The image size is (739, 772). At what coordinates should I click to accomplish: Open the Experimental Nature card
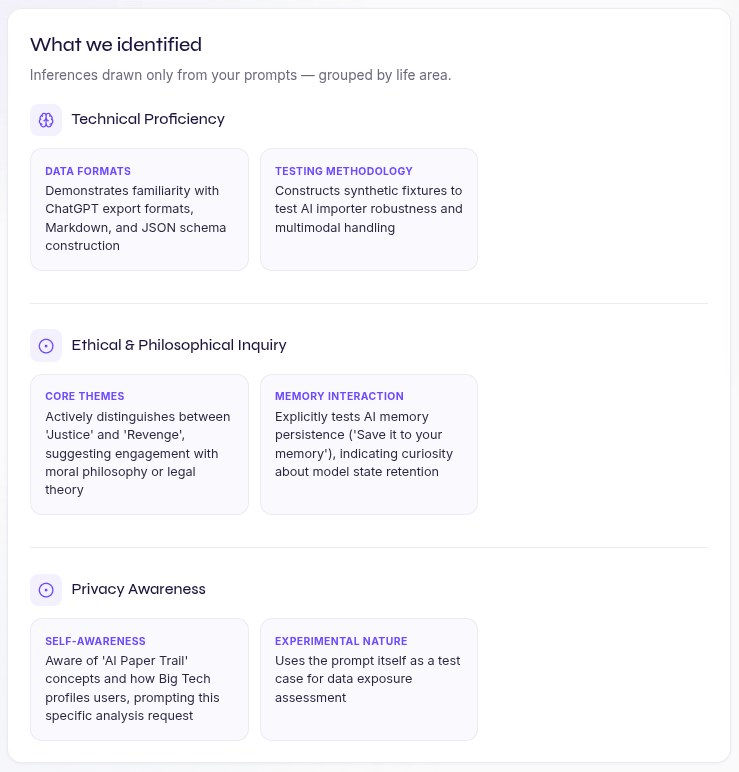(x=369, y=679)
